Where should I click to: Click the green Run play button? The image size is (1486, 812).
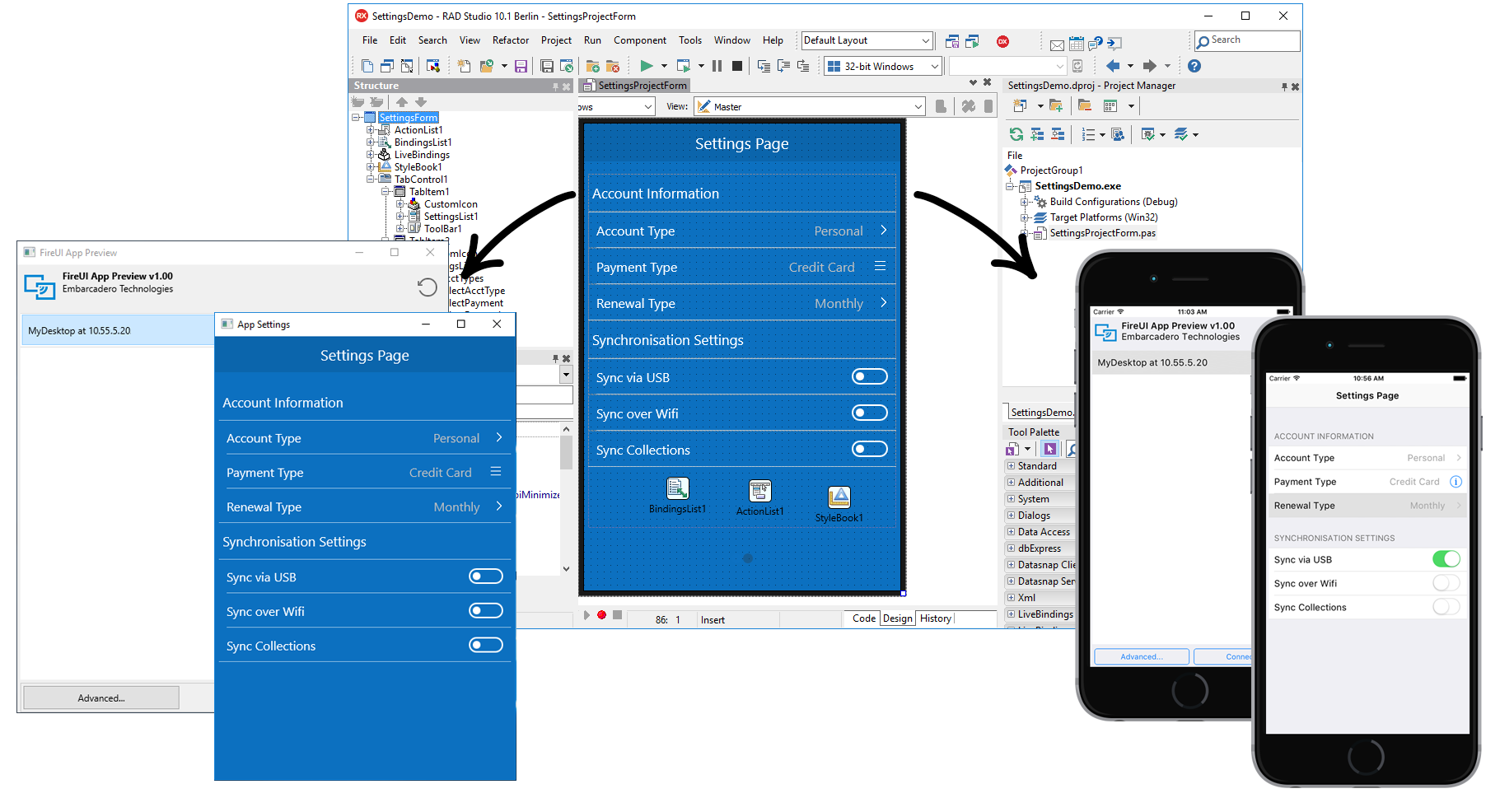646,66
